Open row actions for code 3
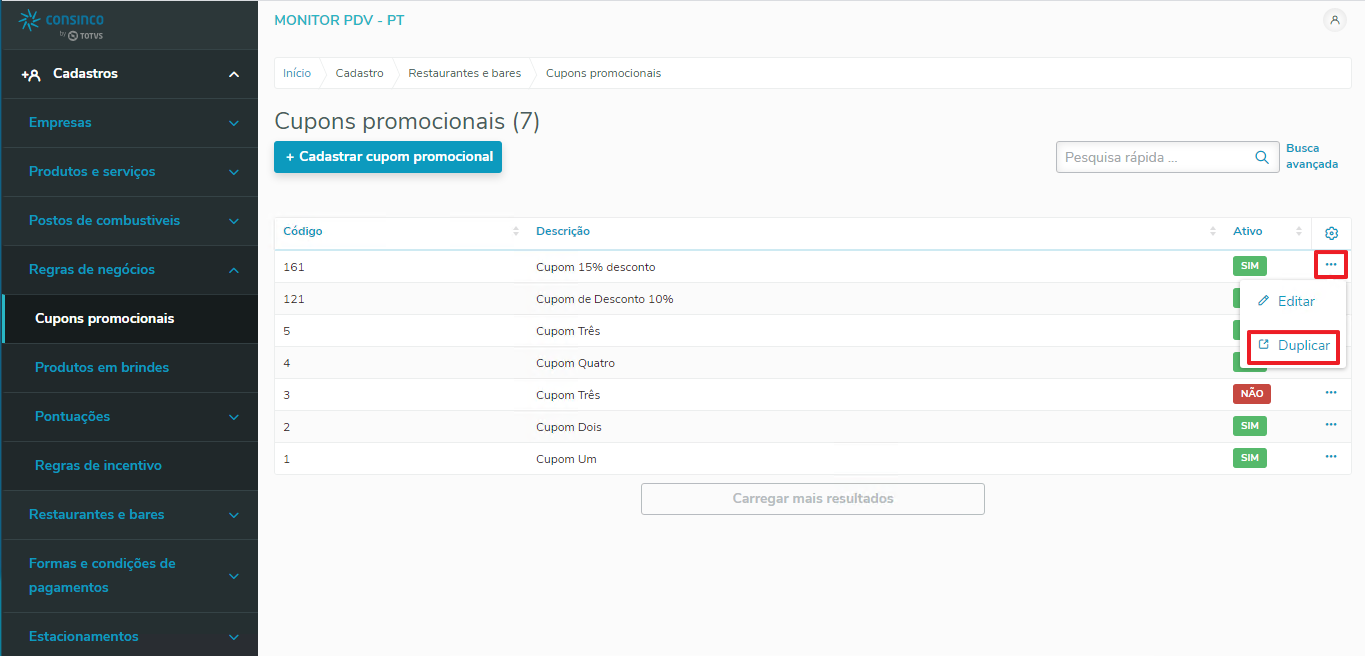Image resolution: width=1365 pixels, height=656 pixels. [1331, 393]
